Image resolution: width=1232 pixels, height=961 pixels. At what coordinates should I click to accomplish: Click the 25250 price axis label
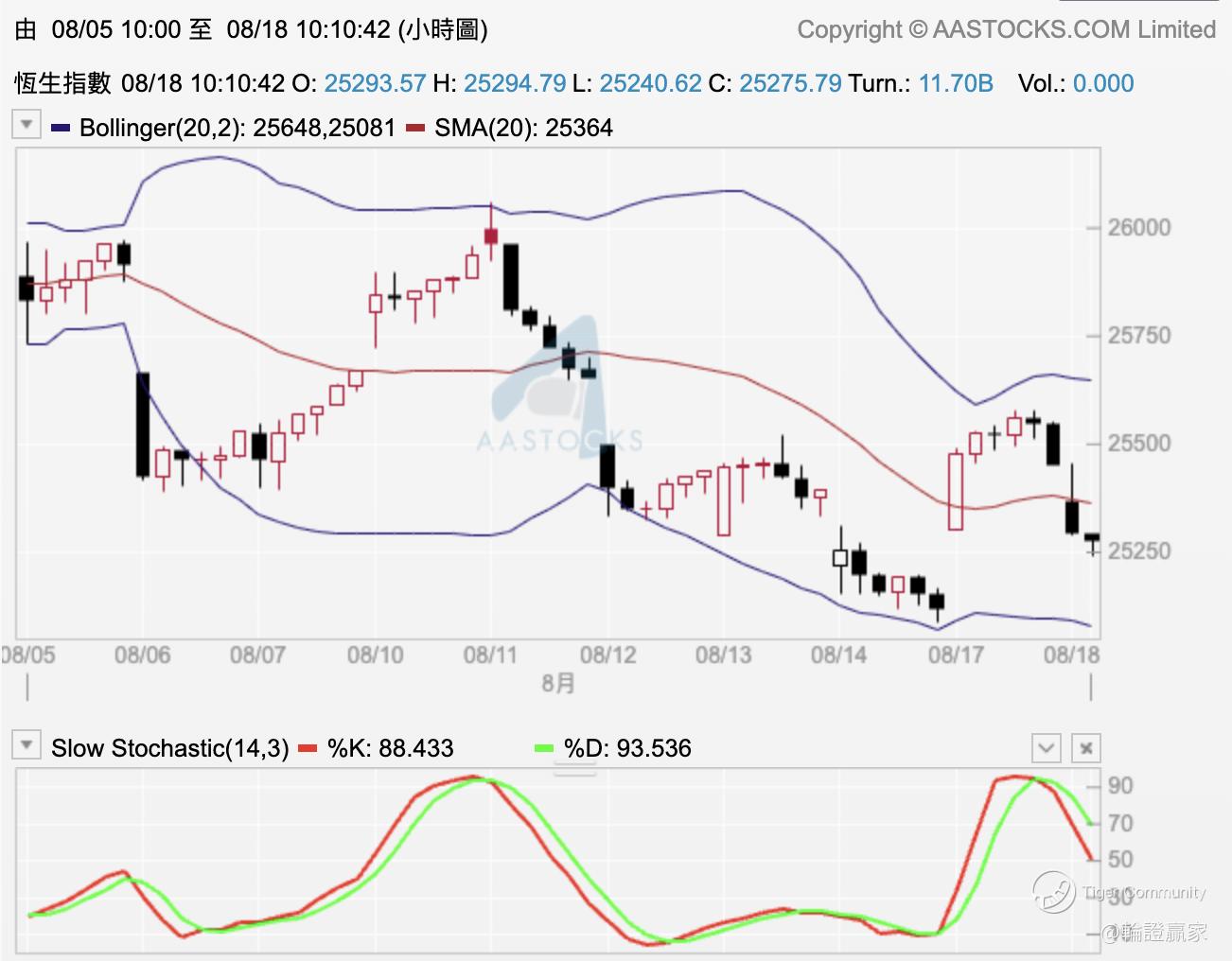(x=1139, y=550)
